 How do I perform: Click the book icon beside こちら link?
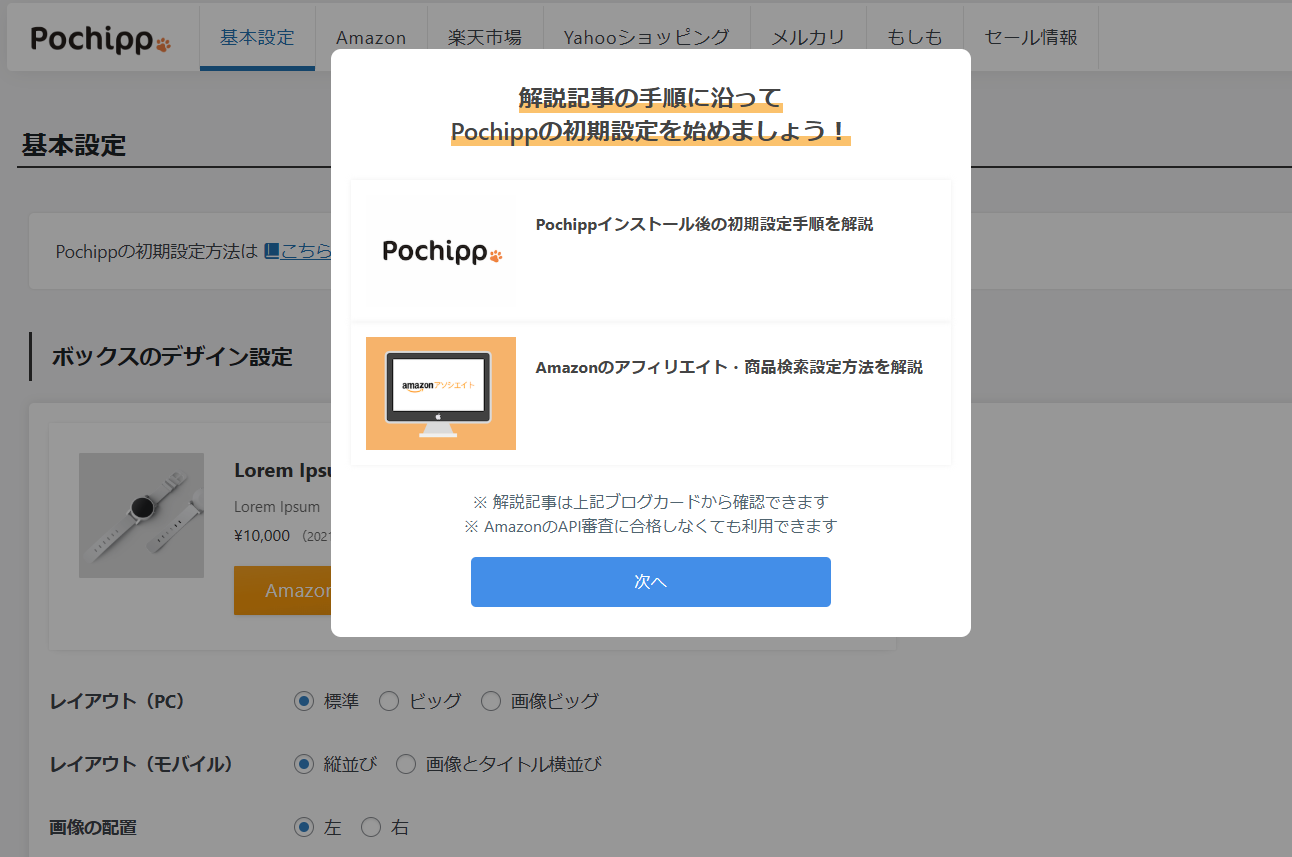click(271, 252)
